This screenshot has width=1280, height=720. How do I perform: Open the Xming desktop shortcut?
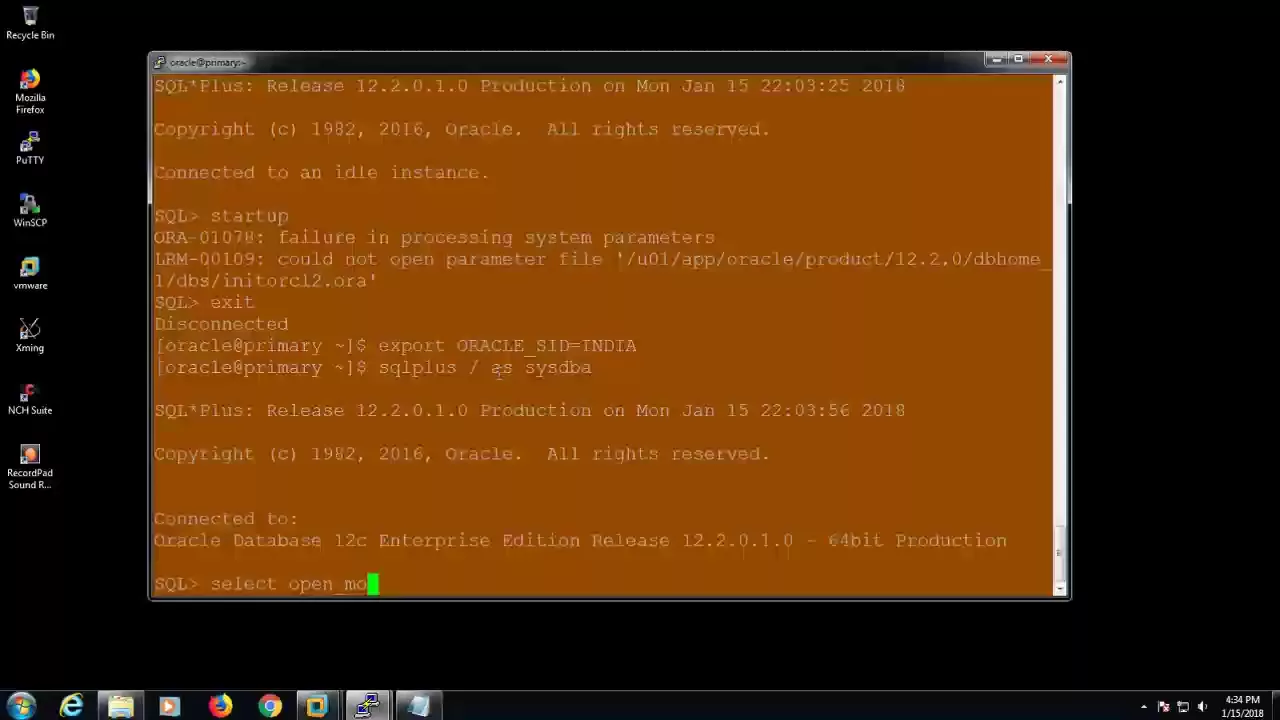tap(30, 335)
